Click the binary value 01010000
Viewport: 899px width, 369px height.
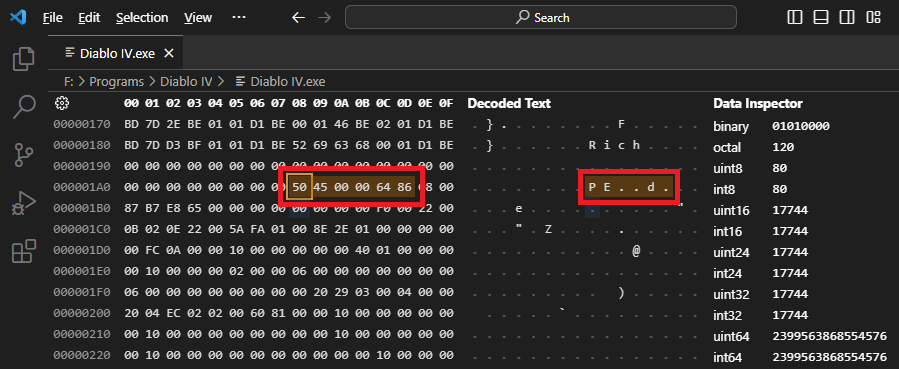point(801,126)
